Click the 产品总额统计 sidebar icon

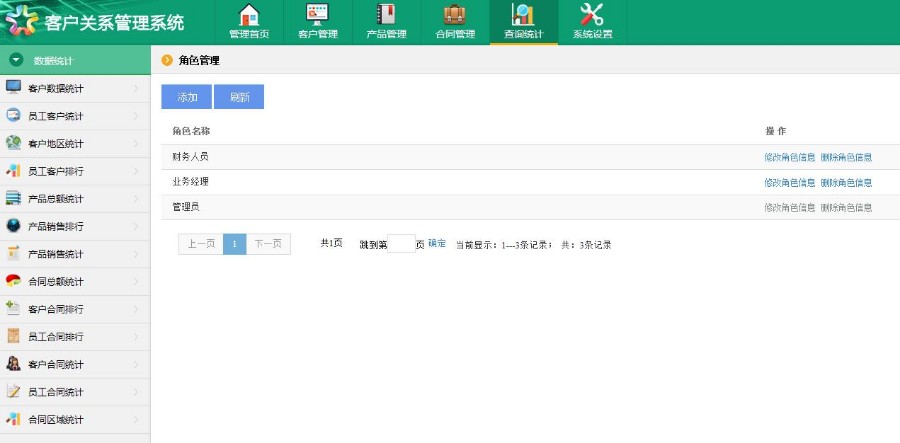(x=13, y=198)
